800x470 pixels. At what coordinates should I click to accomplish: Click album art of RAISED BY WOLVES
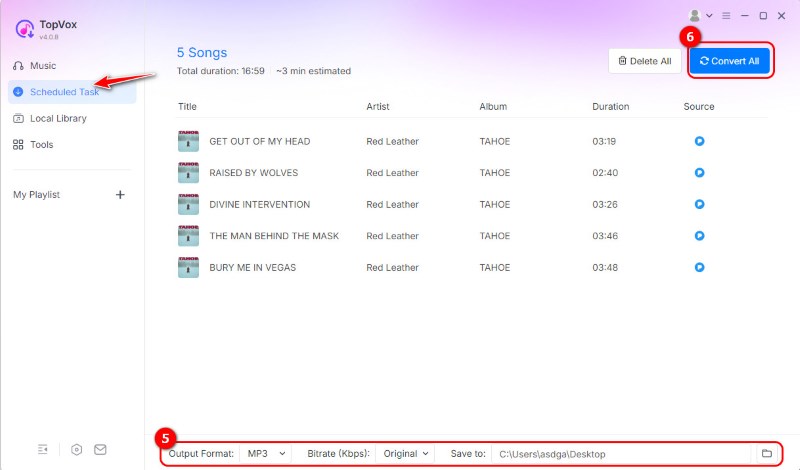pyautogui.click(x=188, y=173)
